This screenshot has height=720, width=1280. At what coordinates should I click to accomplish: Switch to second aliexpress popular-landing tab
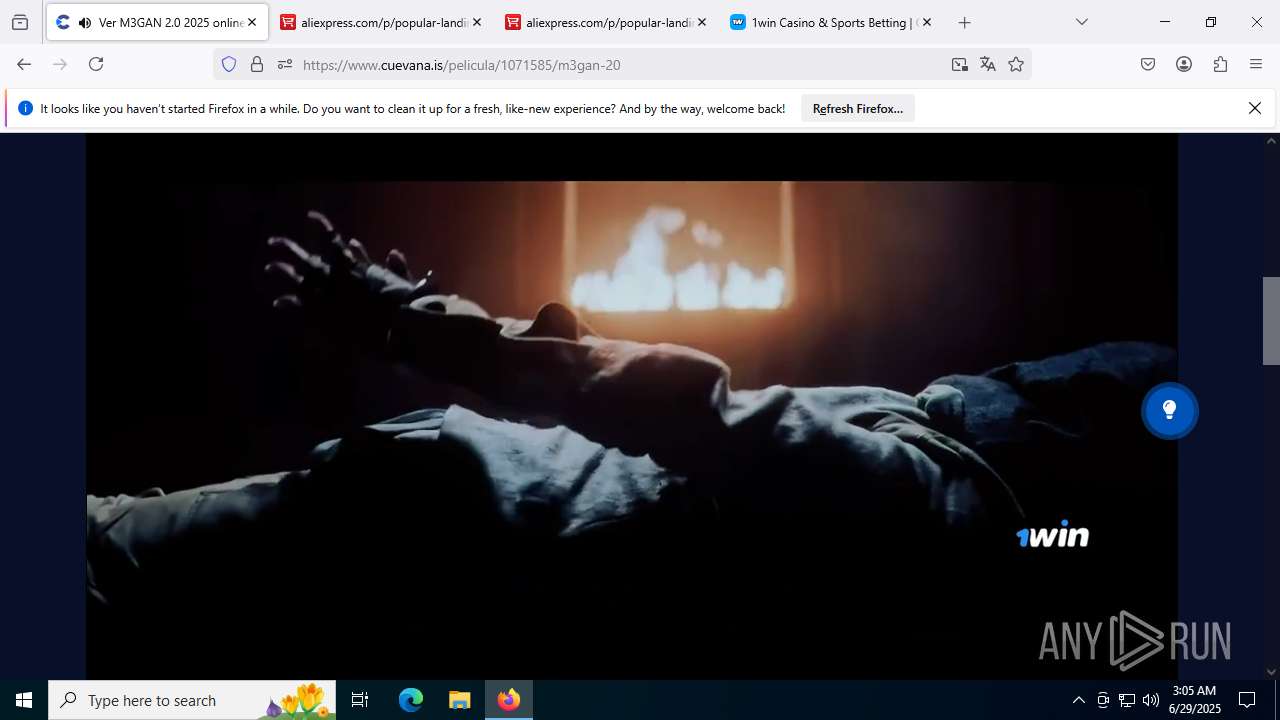click(607, 22)
